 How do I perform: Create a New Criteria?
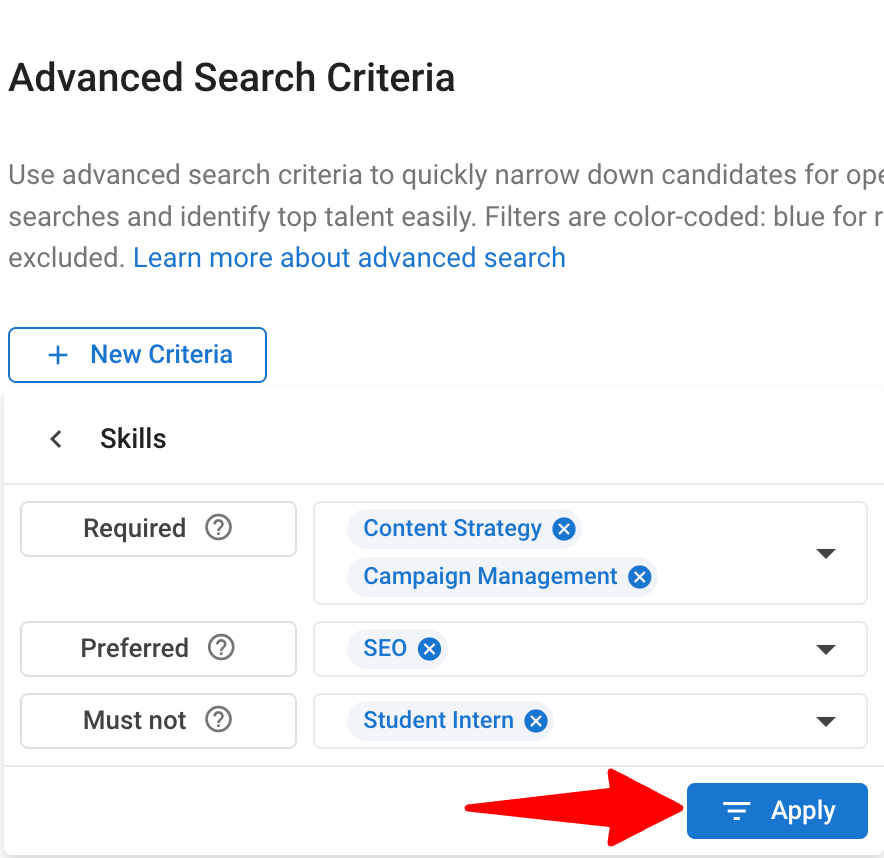coord(137,355)
